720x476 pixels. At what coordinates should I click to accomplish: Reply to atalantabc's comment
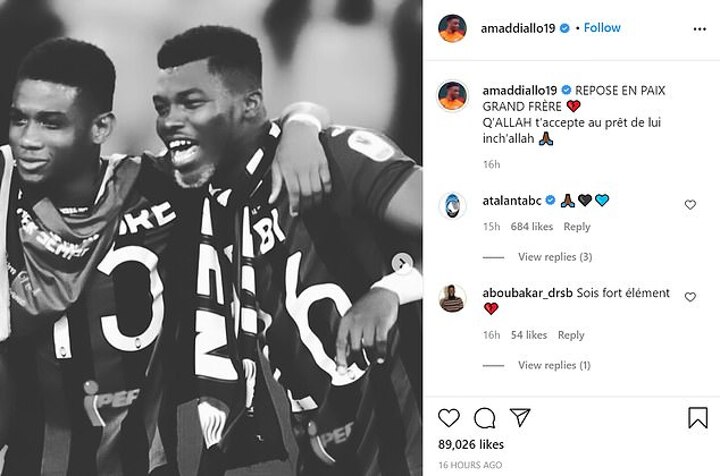click(577, 227)
